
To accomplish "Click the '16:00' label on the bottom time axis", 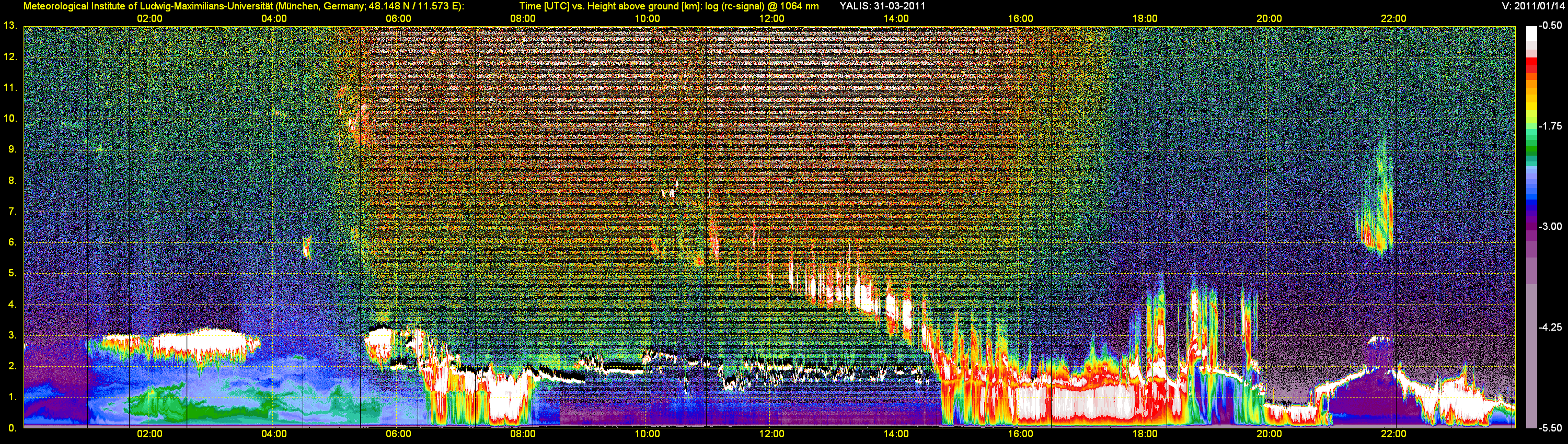I will (1020, 434).
